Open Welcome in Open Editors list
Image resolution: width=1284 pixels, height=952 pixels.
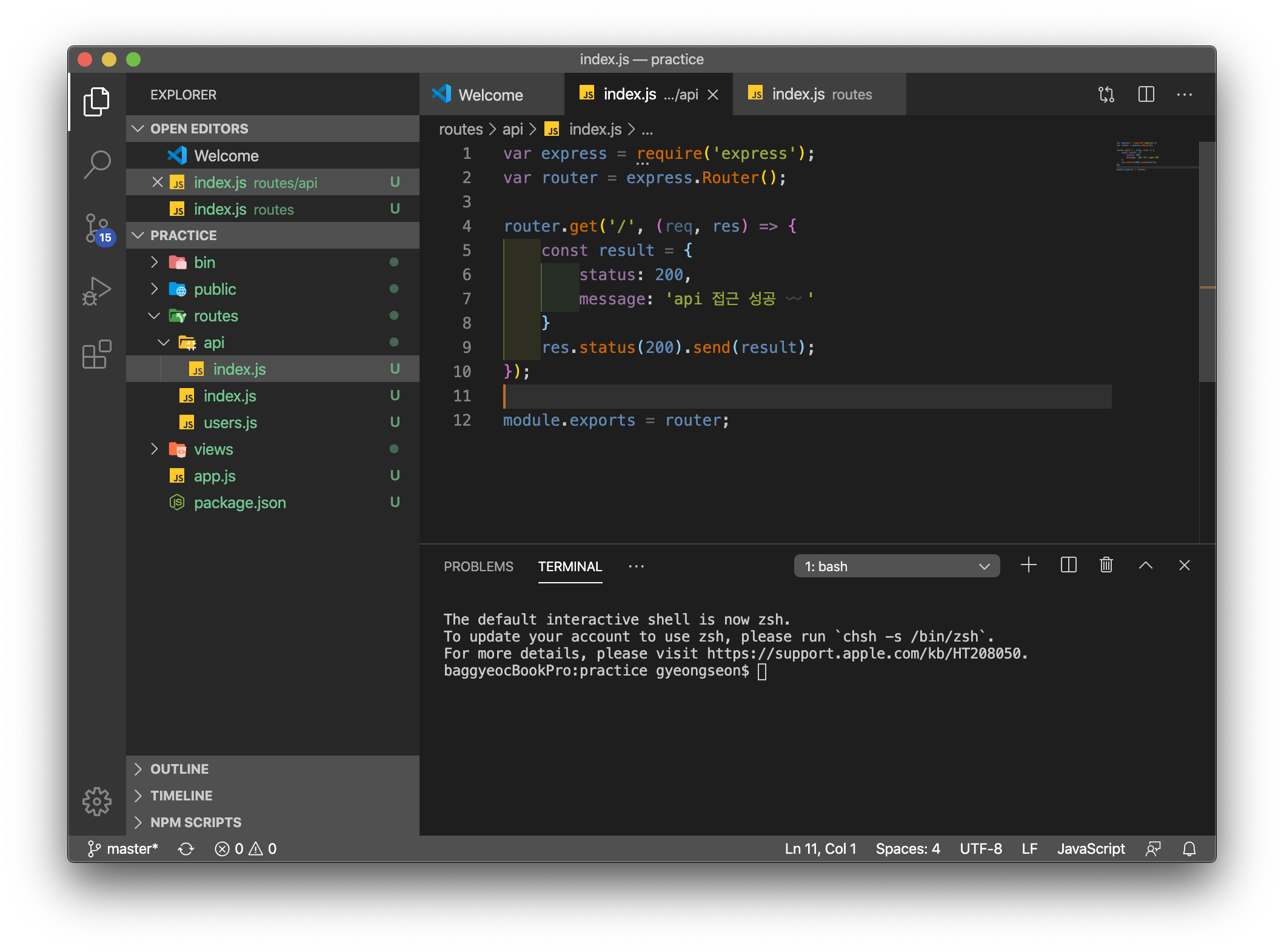pos(273,156)
